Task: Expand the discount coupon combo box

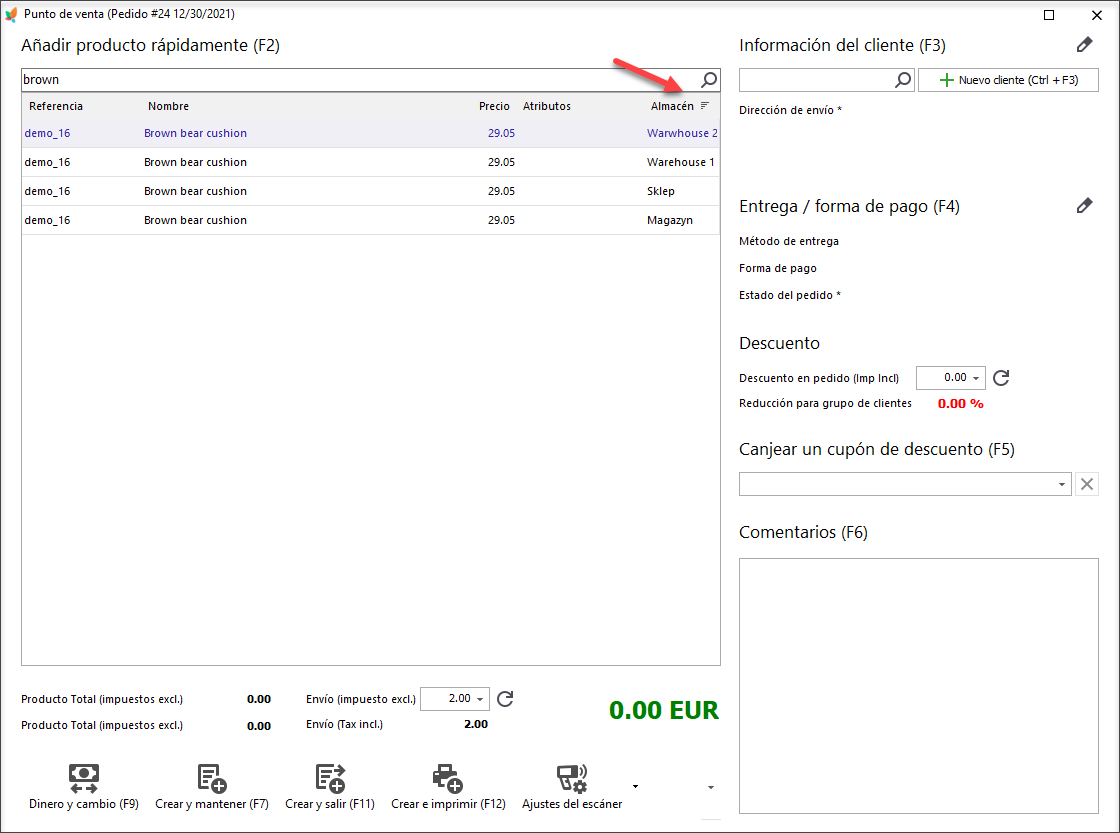Action: coord(1061,484)
